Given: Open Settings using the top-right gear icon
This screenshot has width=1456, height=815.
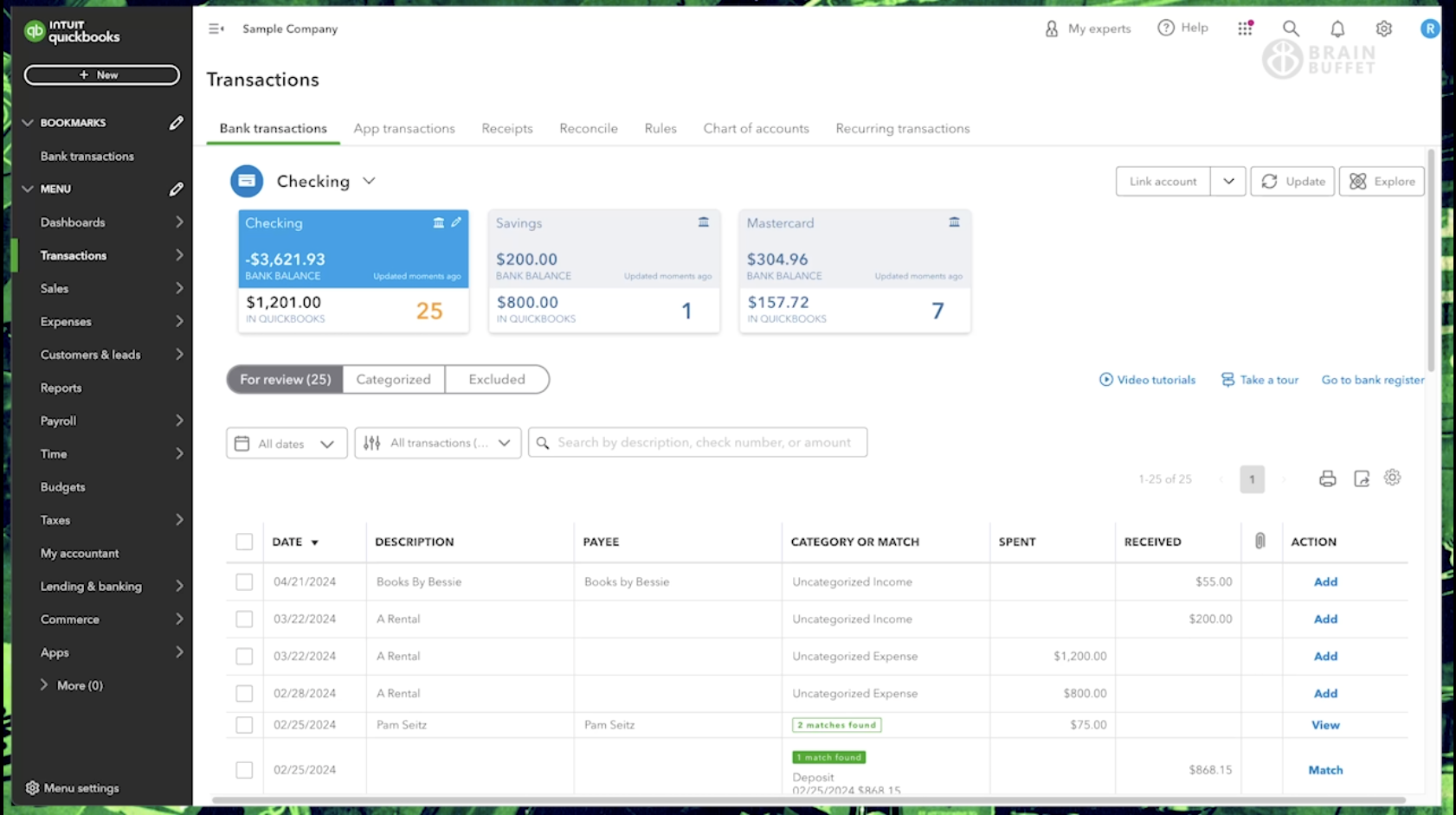Looking at the screenshot, I should coord(1383,29).
